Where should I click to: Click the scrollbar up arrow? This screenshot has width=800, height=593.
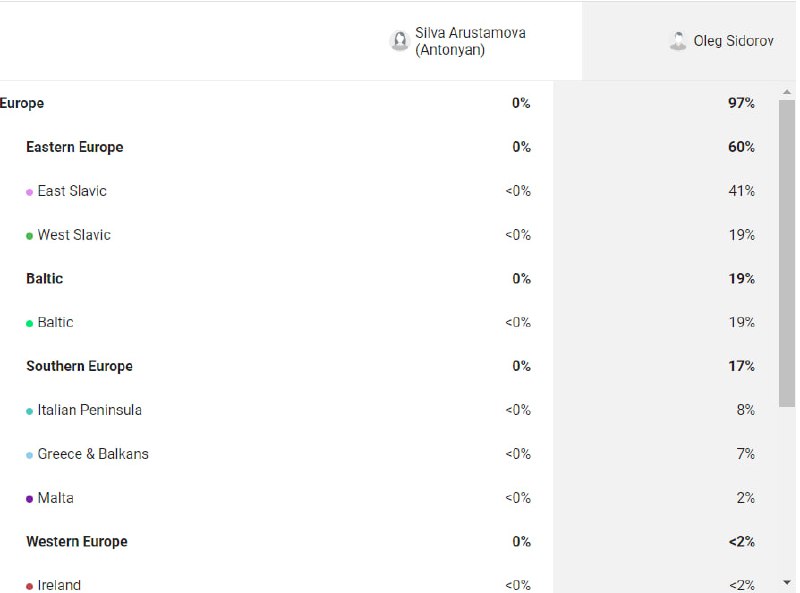(787, 92)
